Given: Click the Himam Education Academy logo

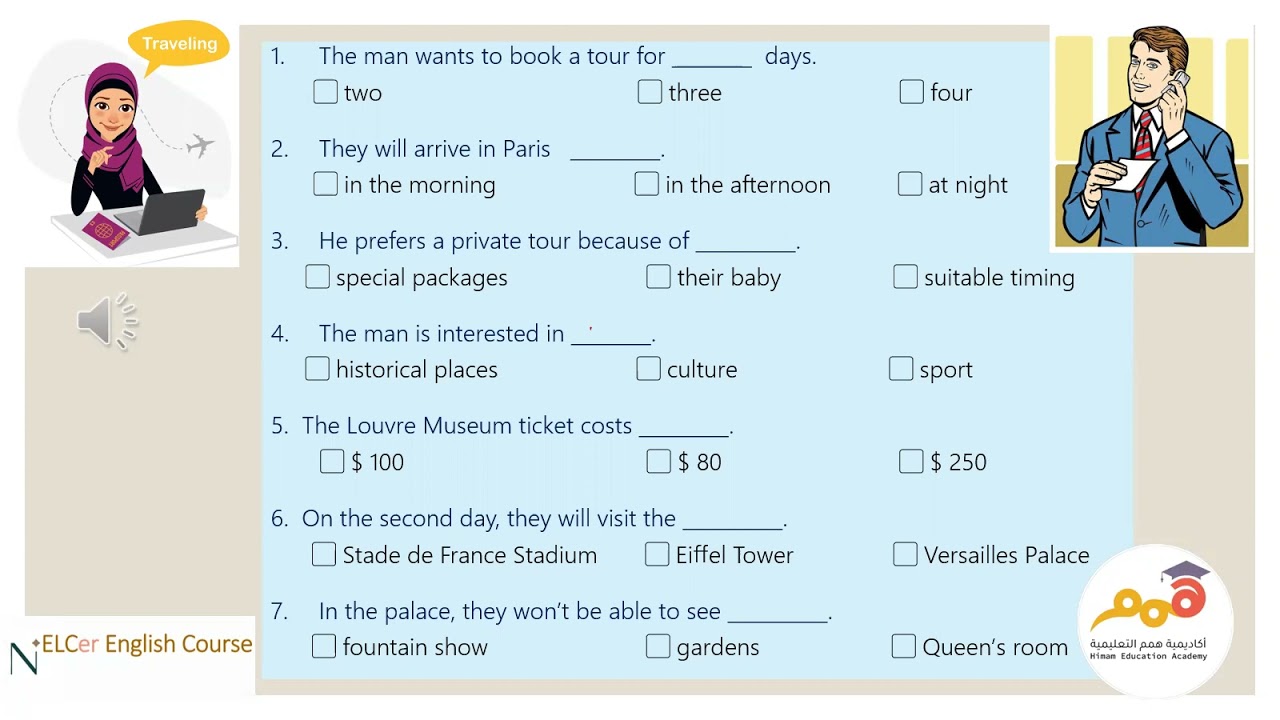Looking at the screenshot, I should pos(1155,620).
